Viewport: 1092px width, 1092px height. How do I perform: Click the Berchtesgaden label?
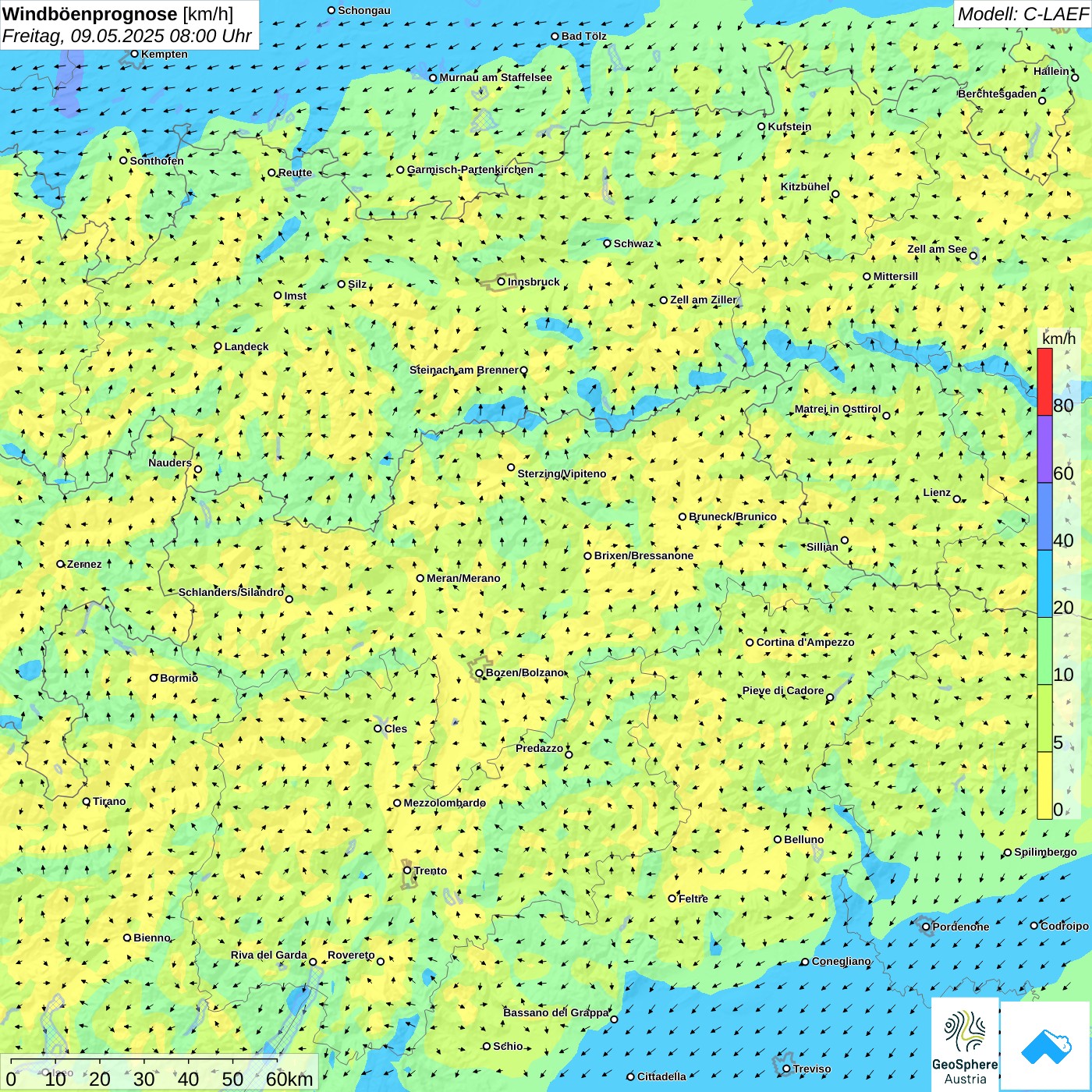(998, 94)
